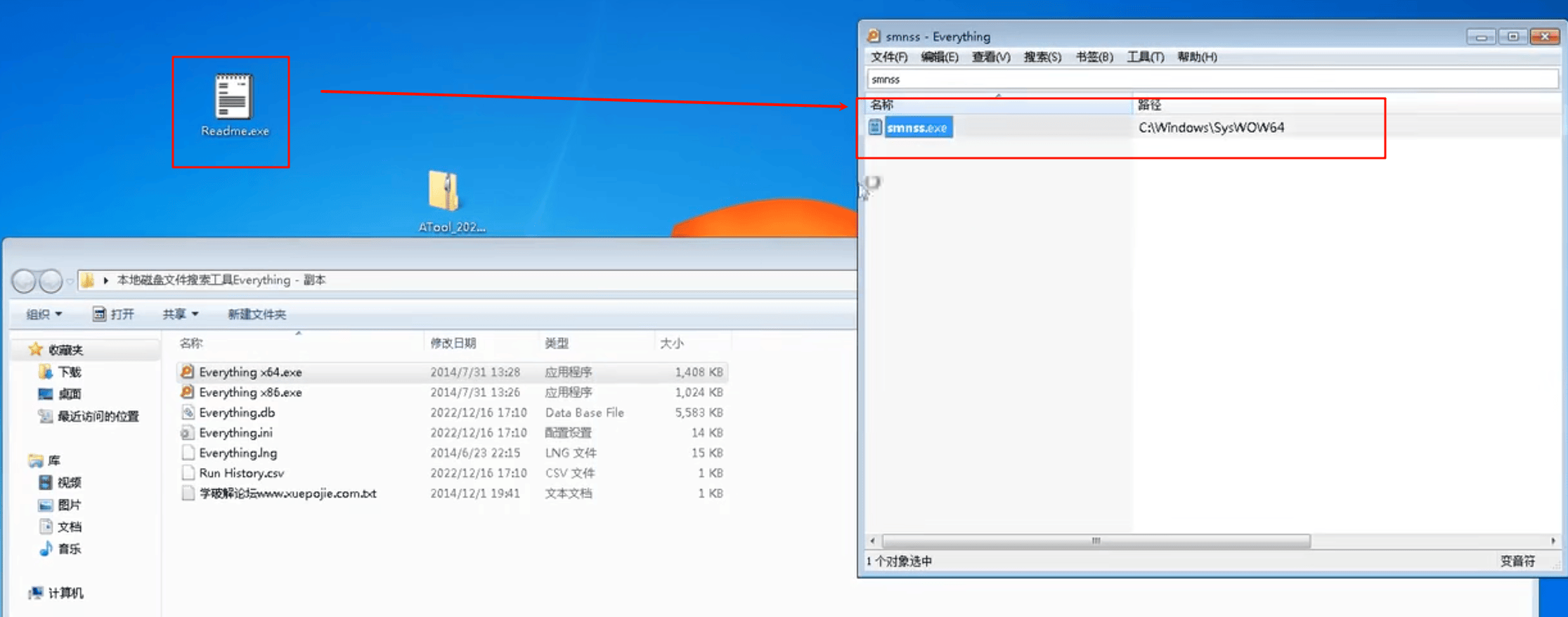The height and width of the screenshot is (617, 1568).
Task: Open the 帮助(H) menu in Everything
Action: point(1197,57)
